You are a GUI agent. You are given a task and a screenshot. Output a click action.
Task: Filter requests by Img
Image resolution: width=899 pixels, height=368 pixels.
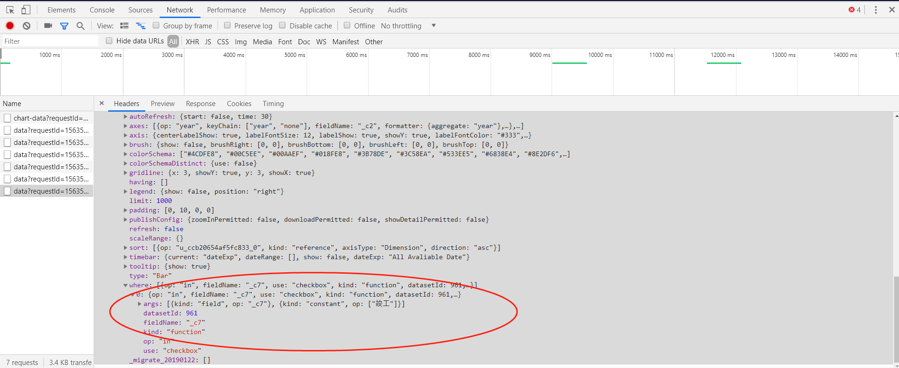click(x=241, y=42)
